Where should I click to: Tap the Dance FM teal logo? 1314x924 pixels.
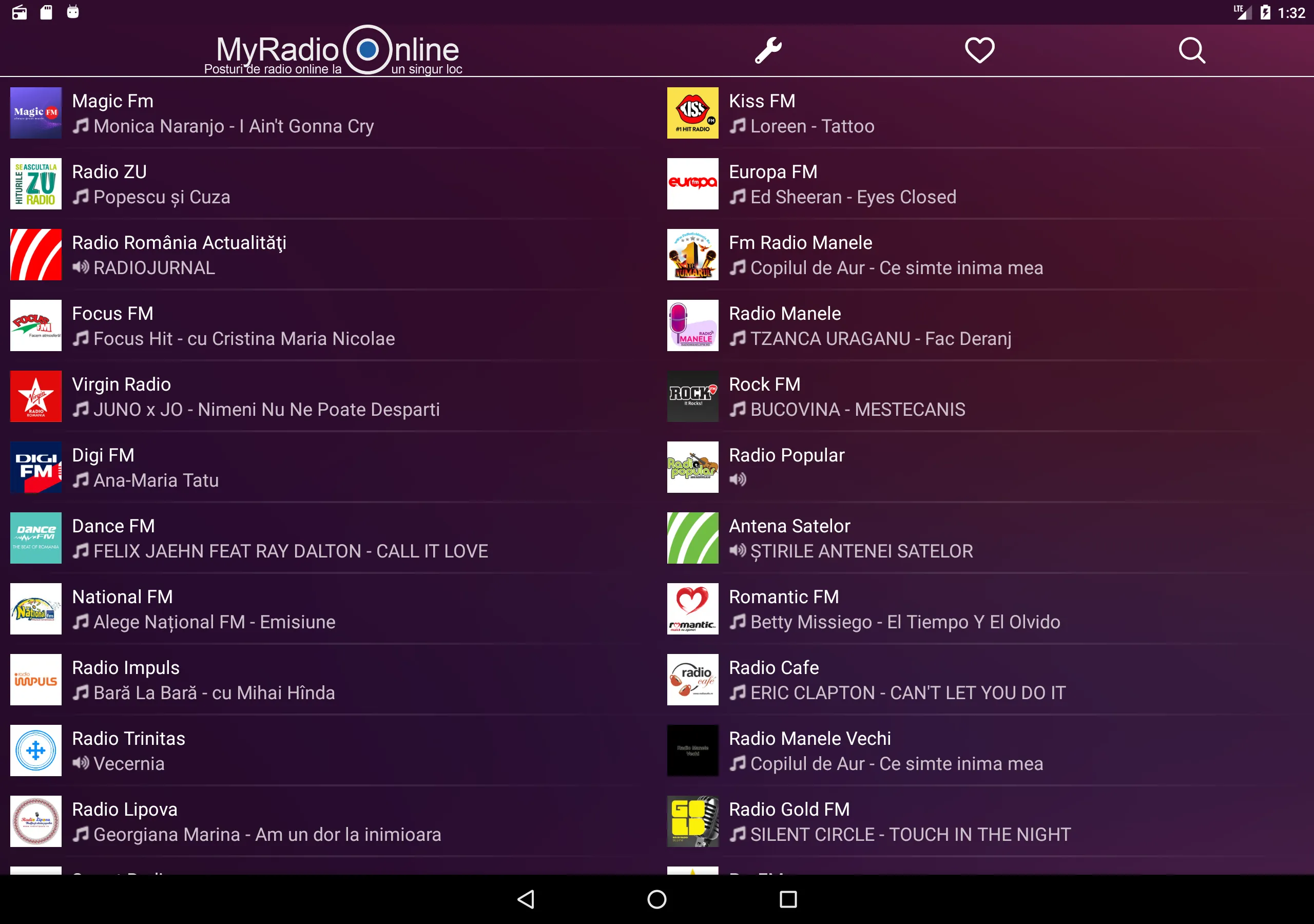click(x=36, y=538)
